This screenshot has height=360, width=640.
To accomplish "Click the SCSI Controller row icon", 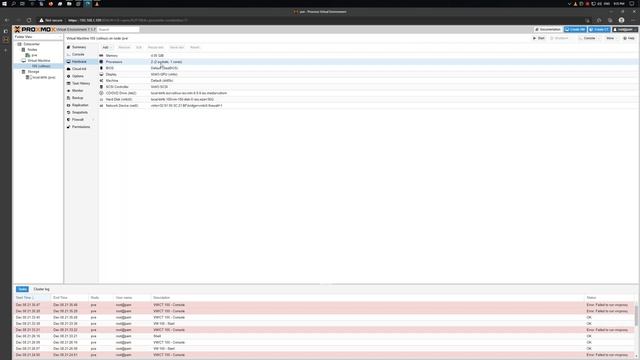I will [x=101, y=87].
